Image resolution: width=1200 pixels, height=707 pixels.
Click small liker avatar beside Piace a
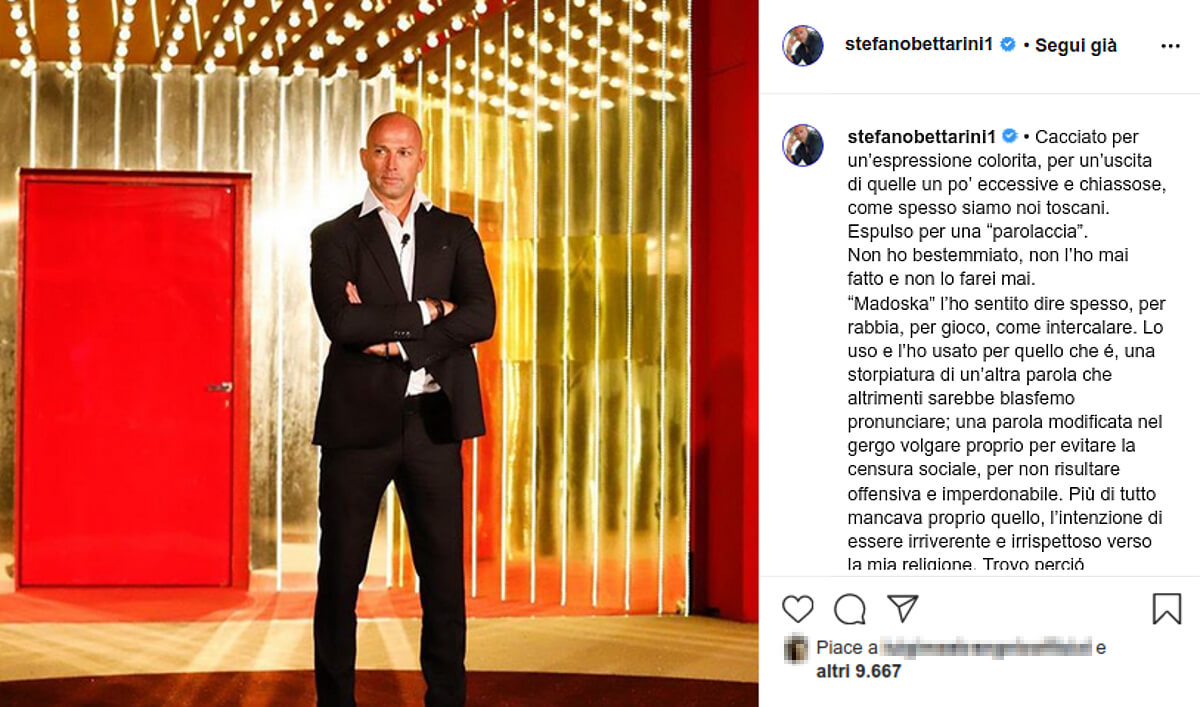point(796,648)
